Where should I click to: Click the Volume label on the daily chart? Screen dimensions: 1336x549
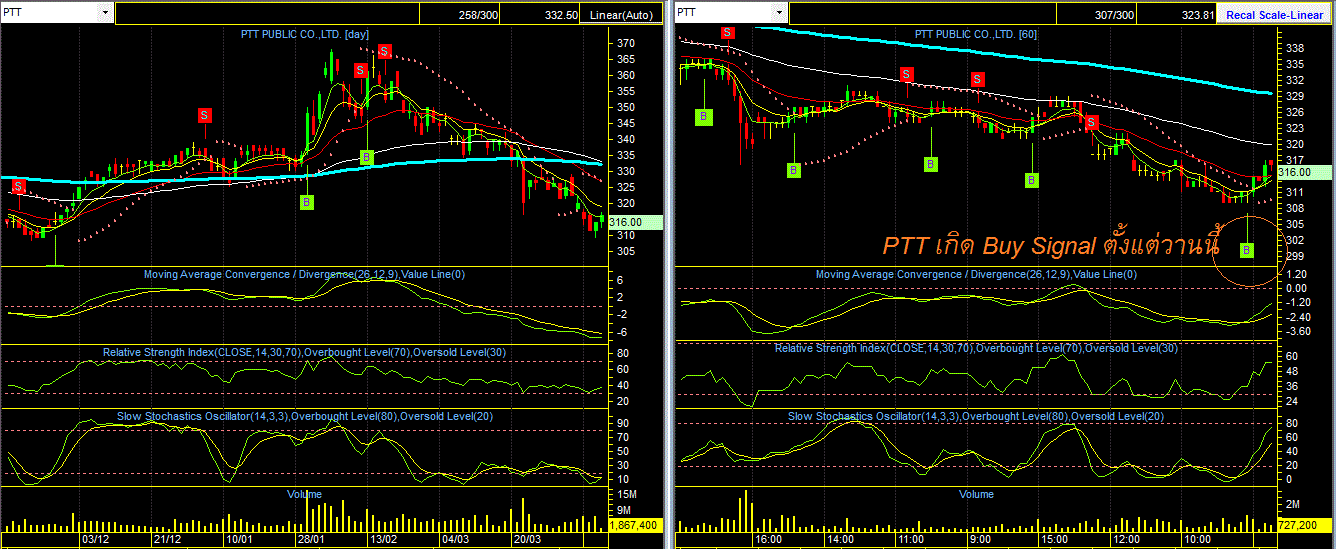(x=304, y=494)
